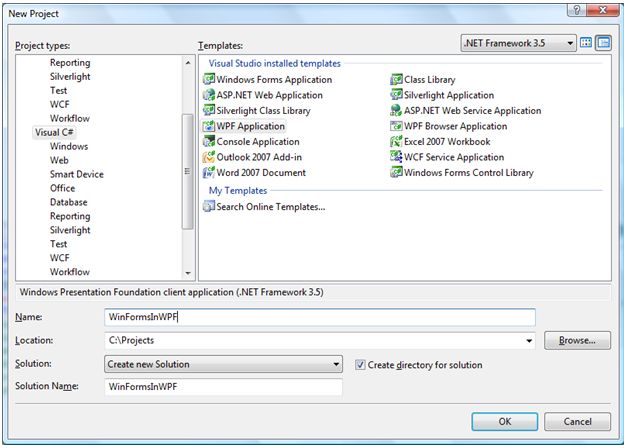Close the New Project dialog
Image resolution: width=624 pixels, height=448 pixels.
tap(603, 10)
